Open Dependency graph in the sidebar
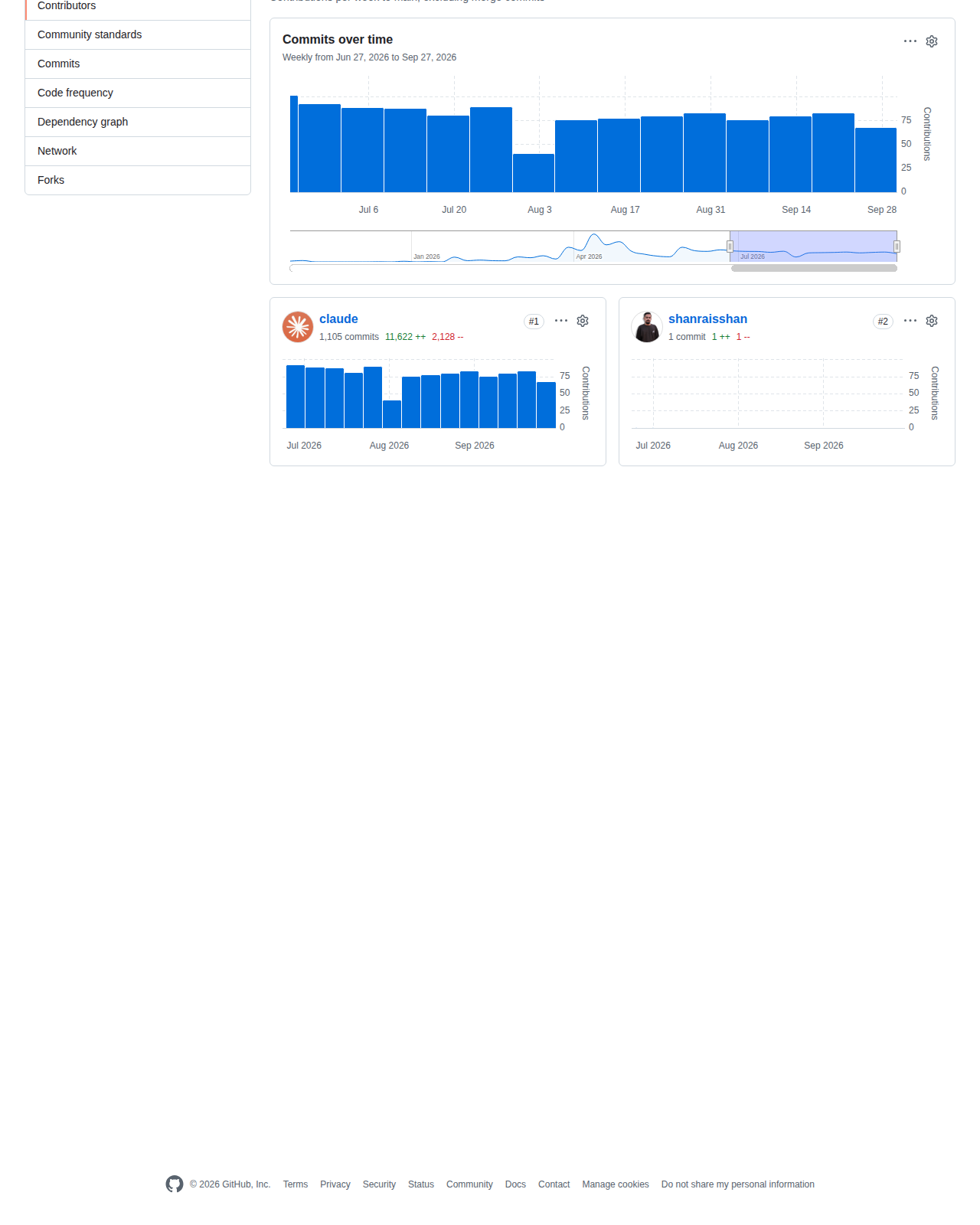 click(138, 122)
